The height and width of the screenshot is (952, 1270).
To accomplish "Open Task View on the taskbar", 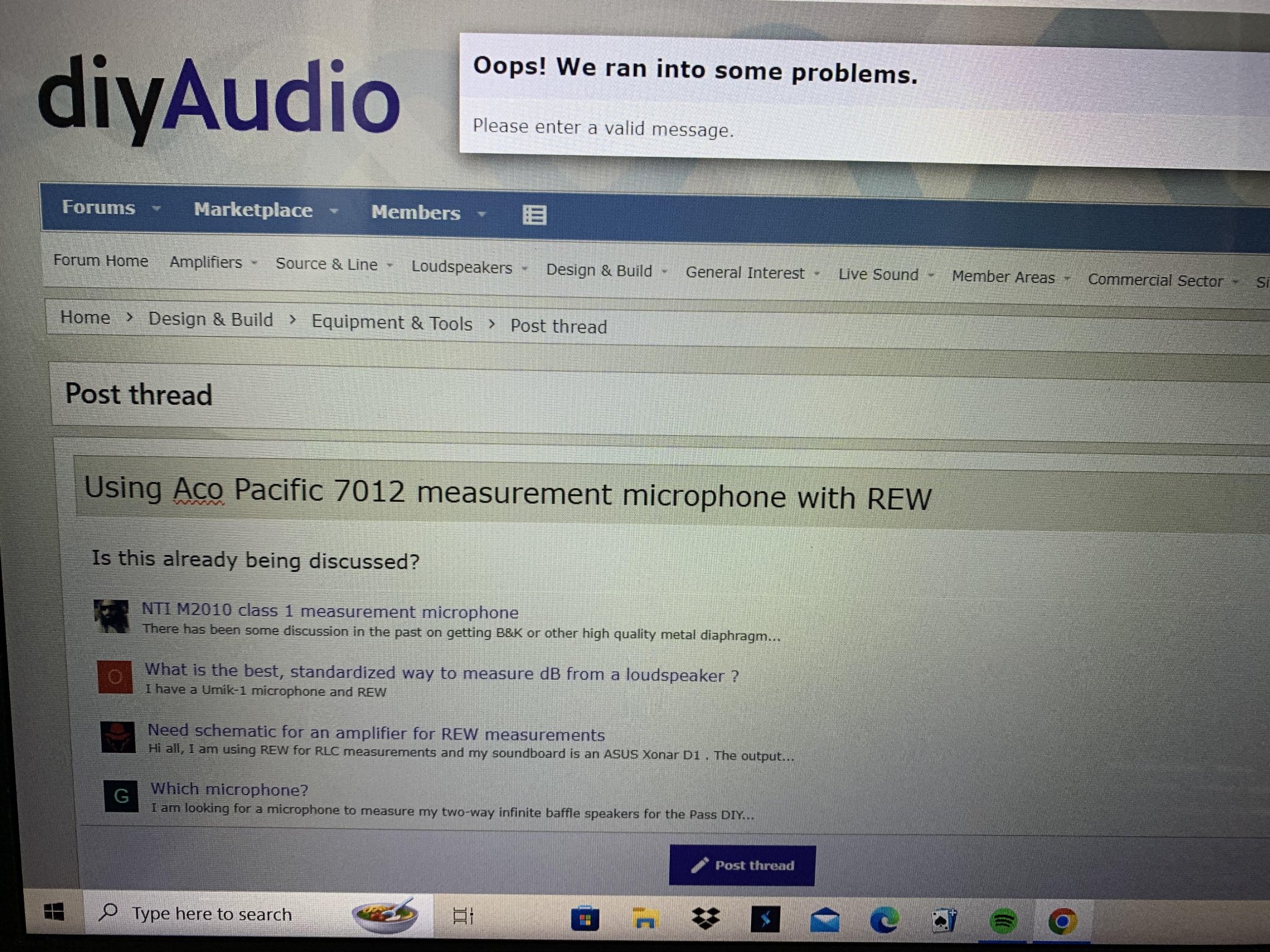I will 463,915.
